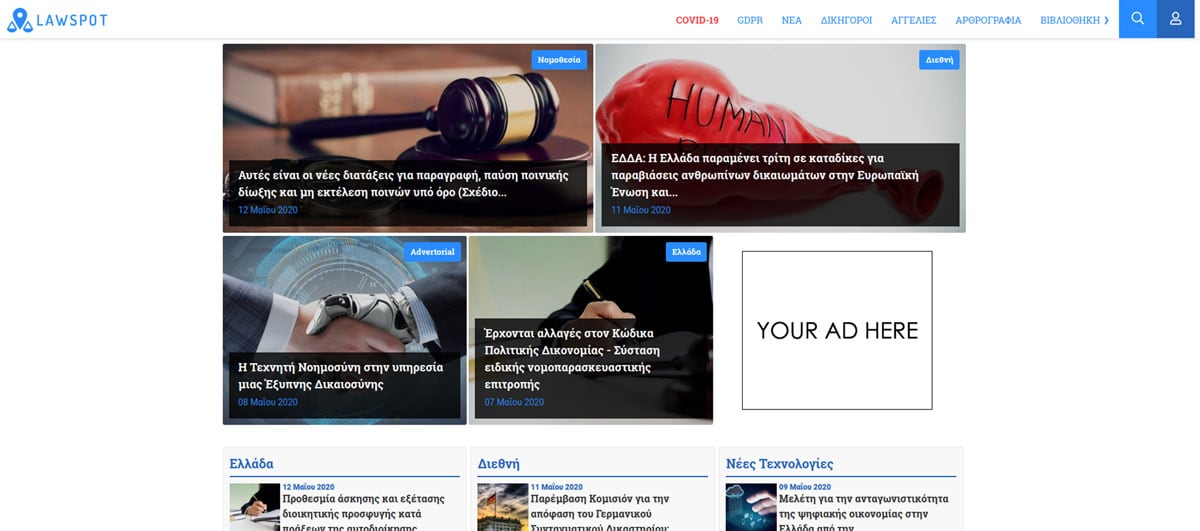Screen dimensions: 1200x531
Task: Click the date 09 Μαΐου 2020
Action: (x=805, y=487)
